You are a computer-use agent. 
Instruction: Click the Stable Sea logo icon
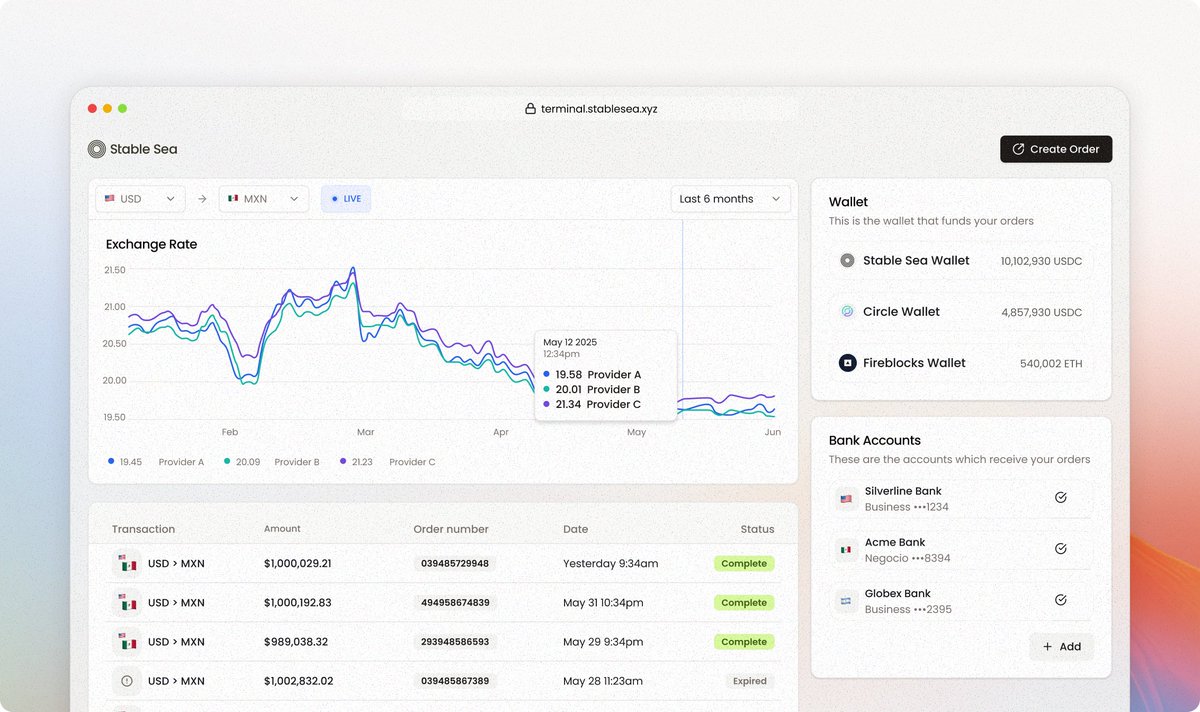(x=97, y=149)
